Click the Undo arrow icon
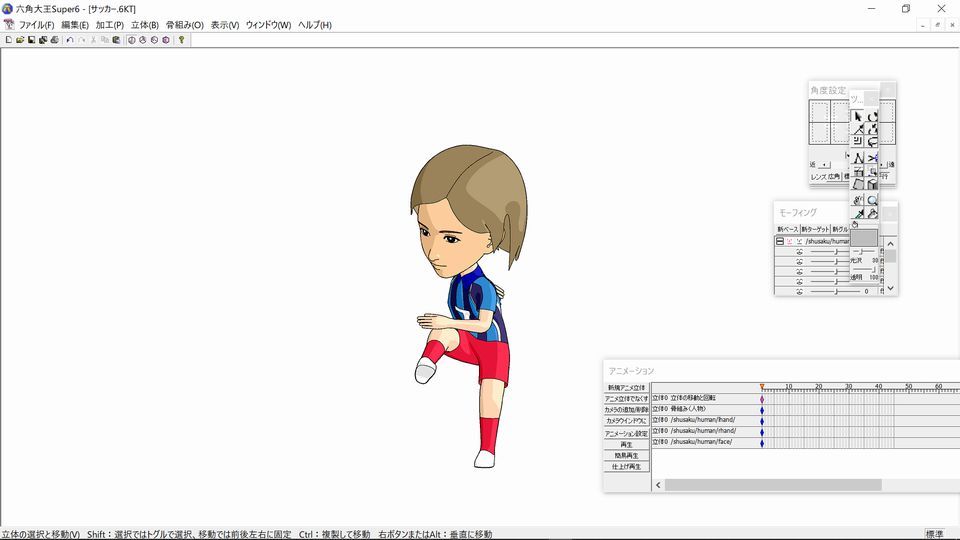Viewport: 960px width, 540px height. click(70, 40)
